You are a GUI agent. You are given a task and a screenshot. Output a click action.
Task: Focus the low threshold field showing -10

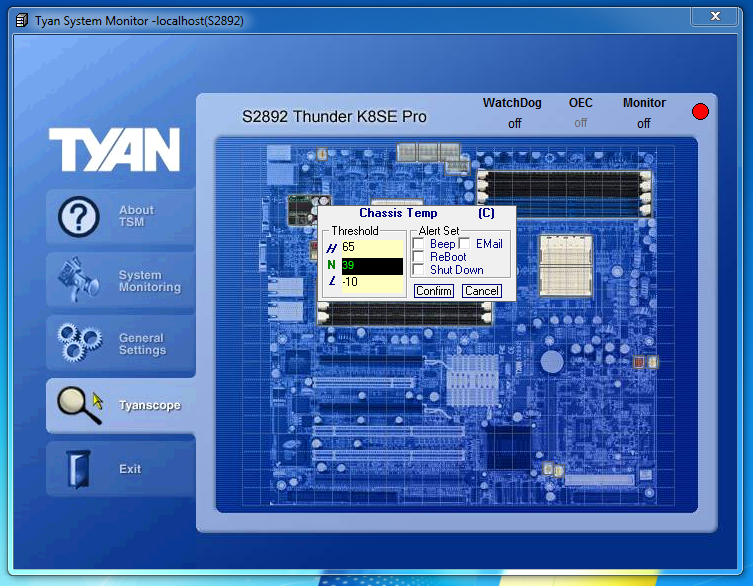point(371,283)
